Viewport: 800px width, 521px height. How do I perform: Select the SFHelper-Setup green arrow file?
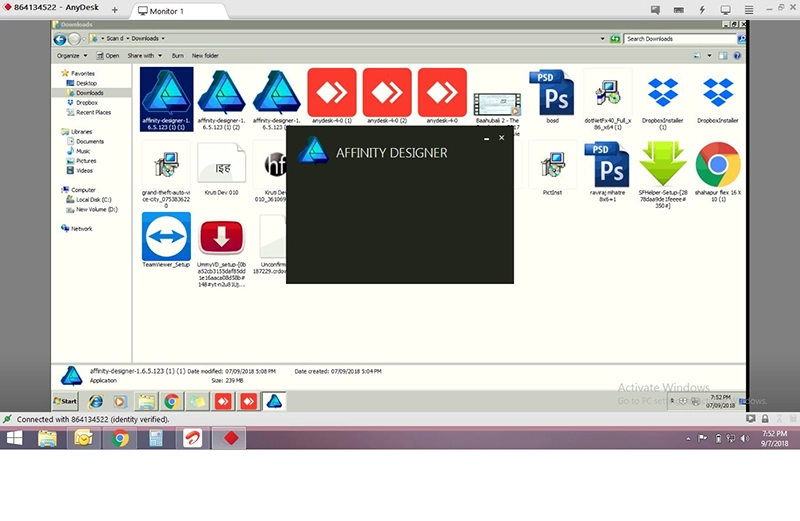(662, 164)
